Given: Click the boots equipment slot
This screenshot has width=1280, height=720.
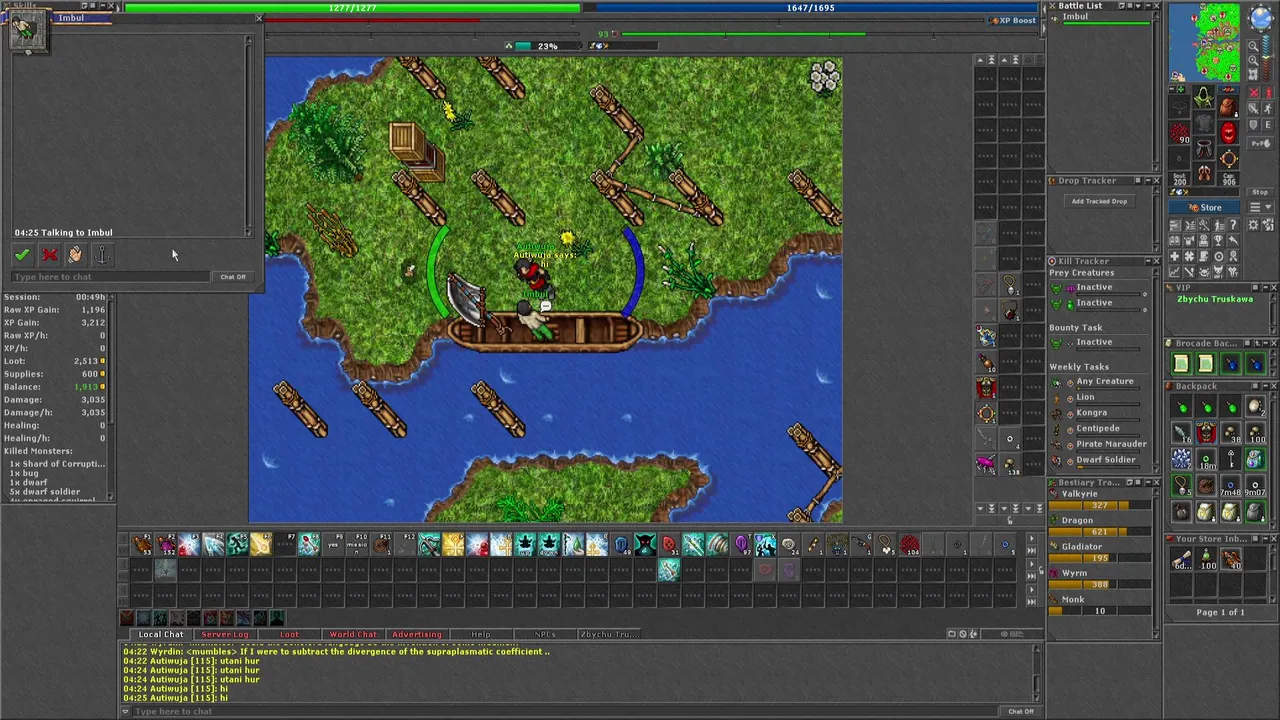Looking at the screenshot, I should coord(1204,174).
